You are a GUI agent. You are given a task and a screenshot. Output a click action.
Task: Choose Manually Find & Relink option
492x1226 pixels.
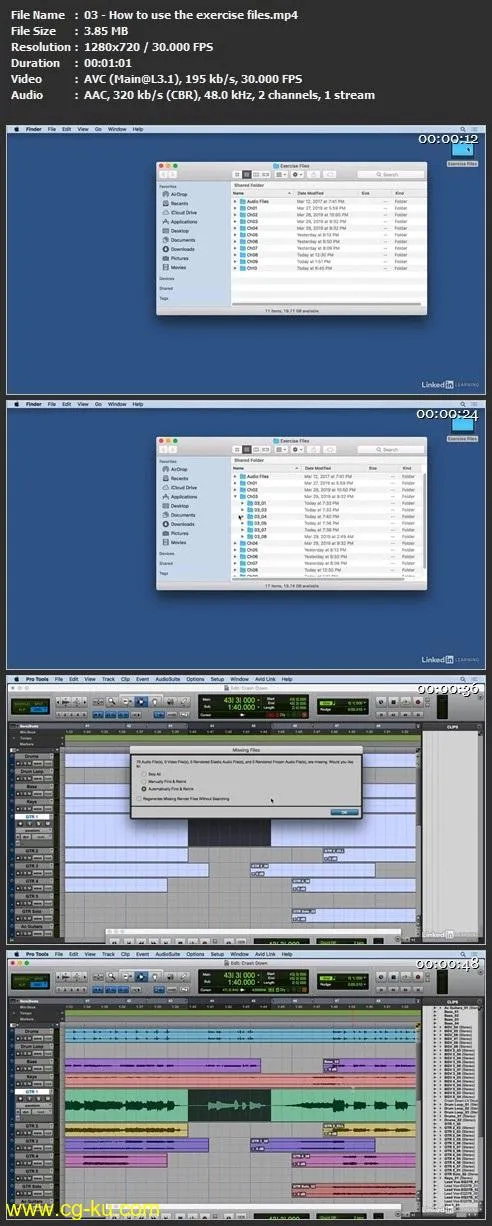pos(164,781)
